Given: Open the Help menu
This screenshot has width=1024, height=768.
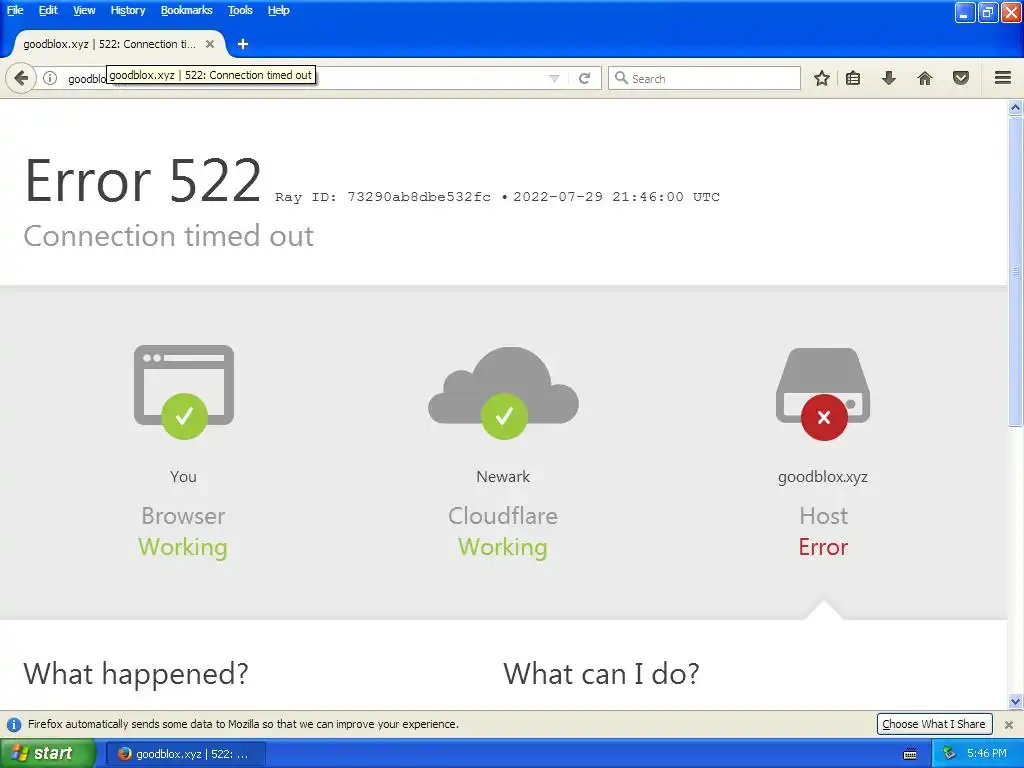Looking at the screenshot, I should click(278, 10).
